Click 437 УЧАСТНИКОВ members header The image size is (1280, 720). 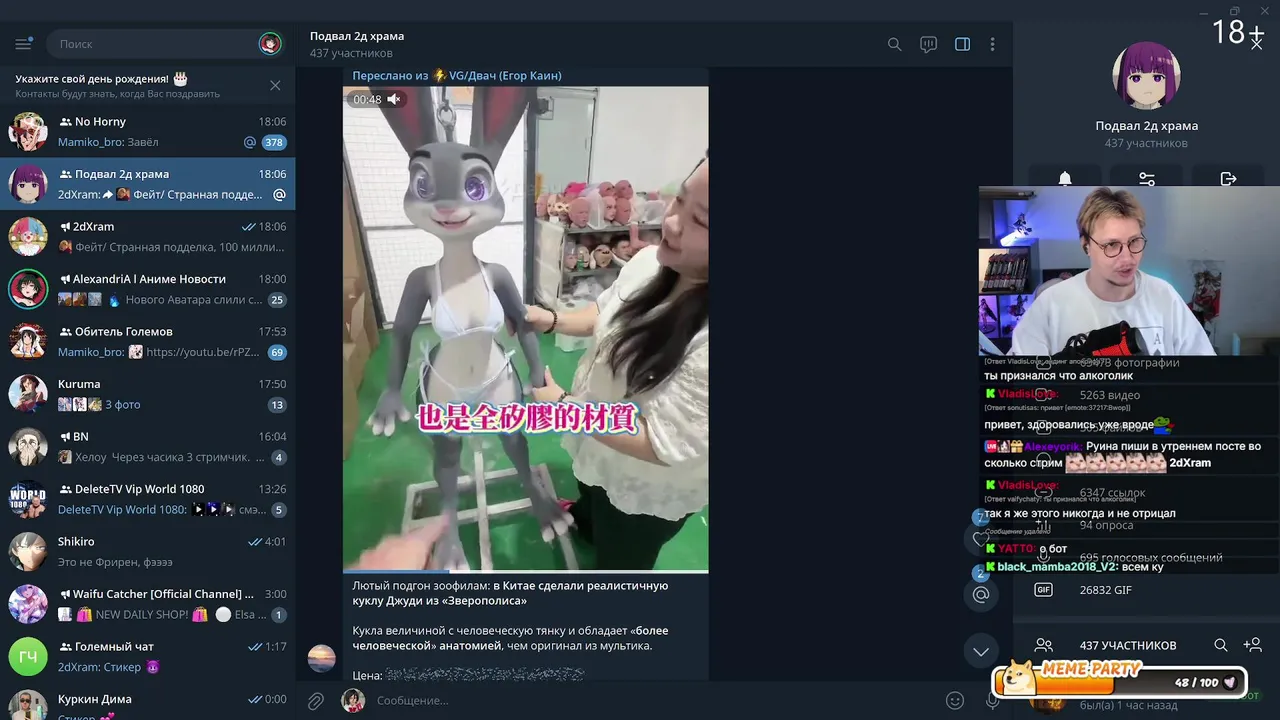point(1128,646)
